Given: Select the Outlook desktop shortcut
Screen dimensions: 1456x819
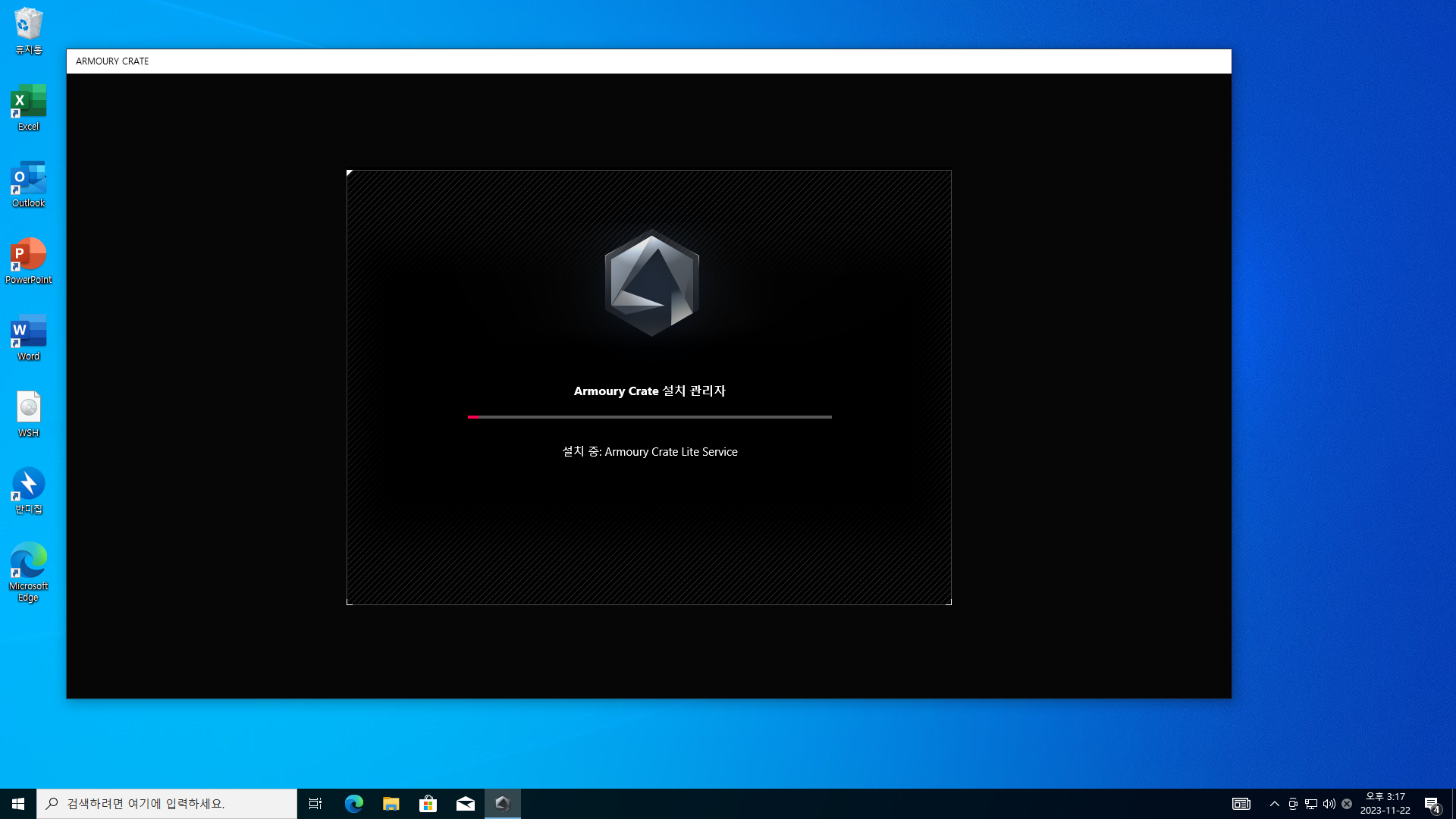Looking at the screenshot, I should pyautogui.click(x=28, y=184).
